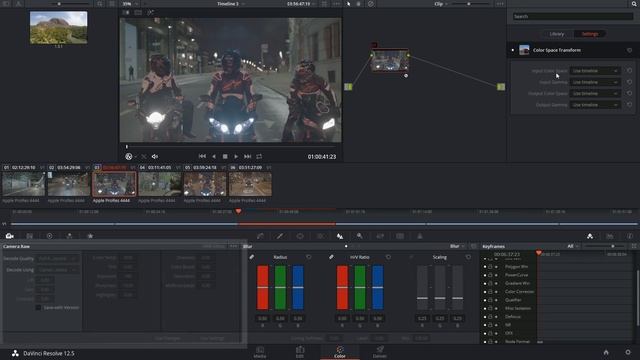
Task: Click the split screen viewer icon
Action: pyautogui.click(x=138, y=13)
